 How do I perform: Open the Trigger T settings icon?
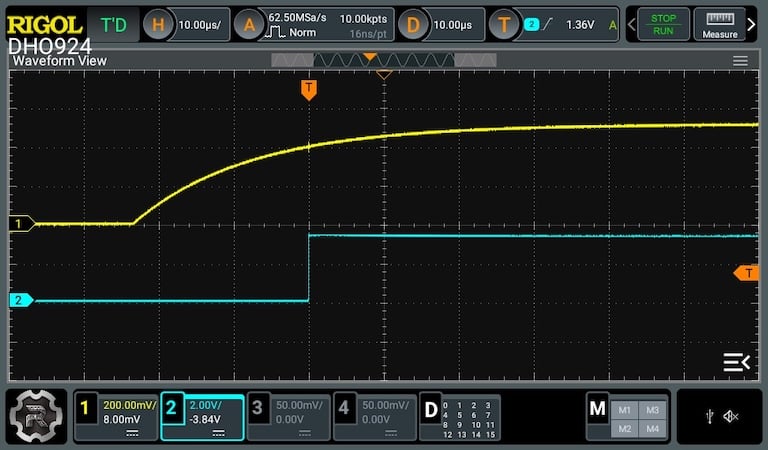tap(504, 24)
